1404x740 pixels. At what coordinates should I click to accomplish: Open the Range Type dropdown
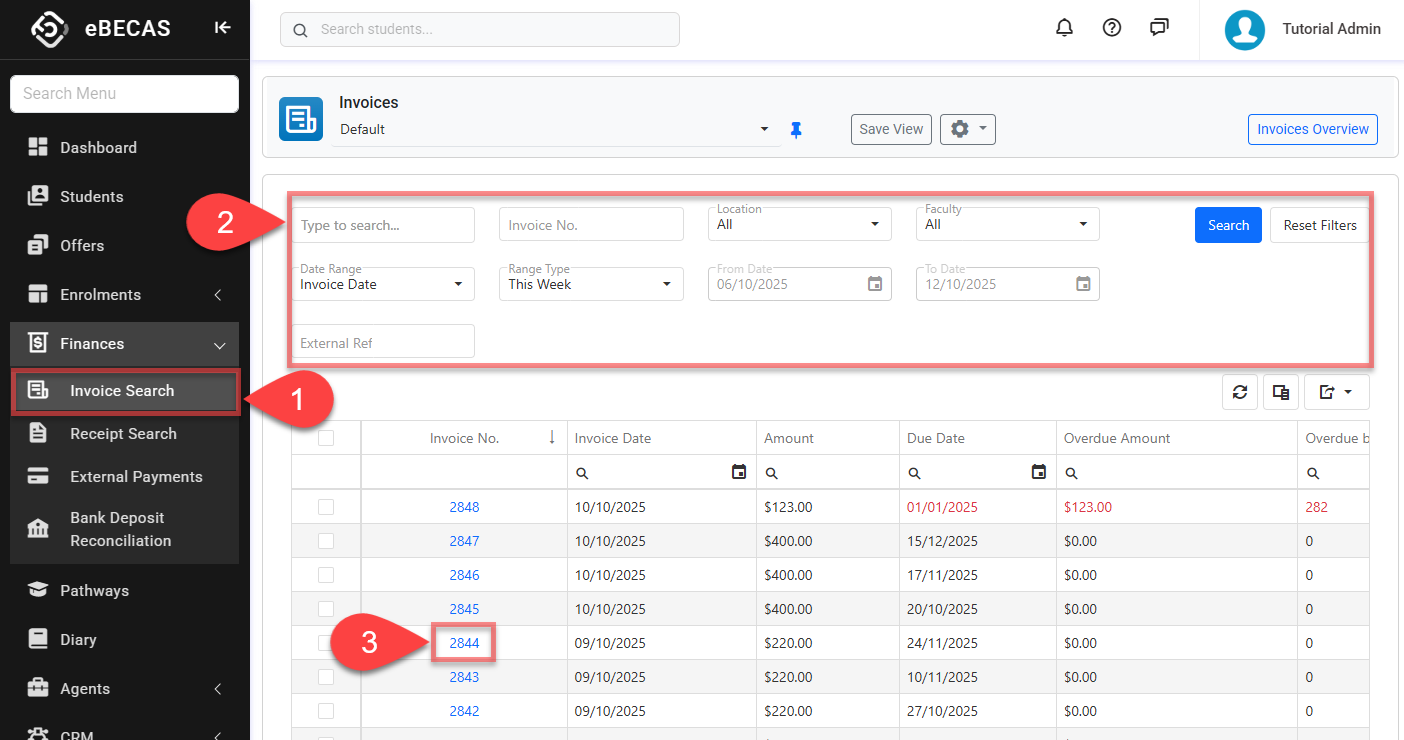tap(590, 284)
